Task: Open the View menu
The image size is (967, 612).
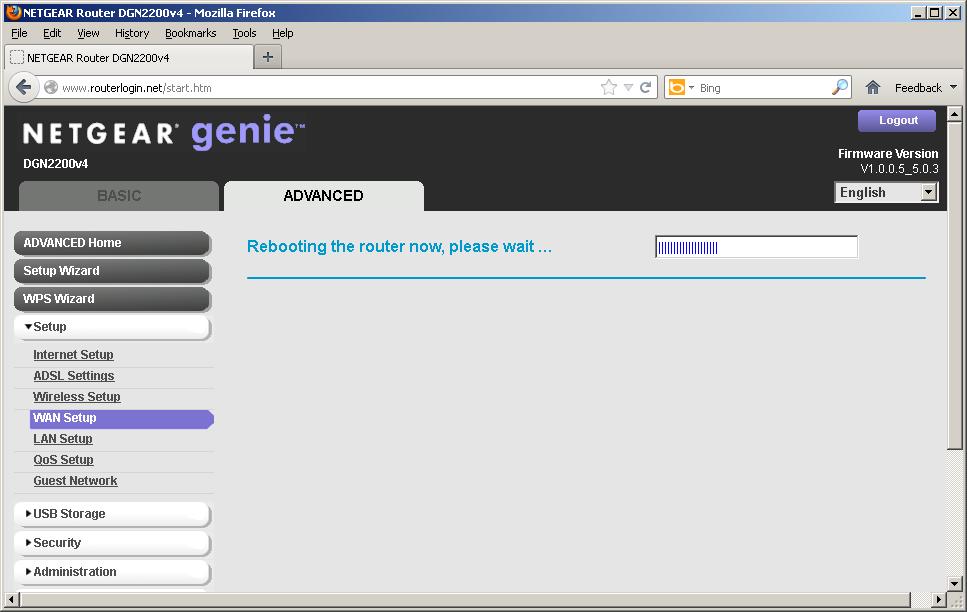Action: pos(88,33)
